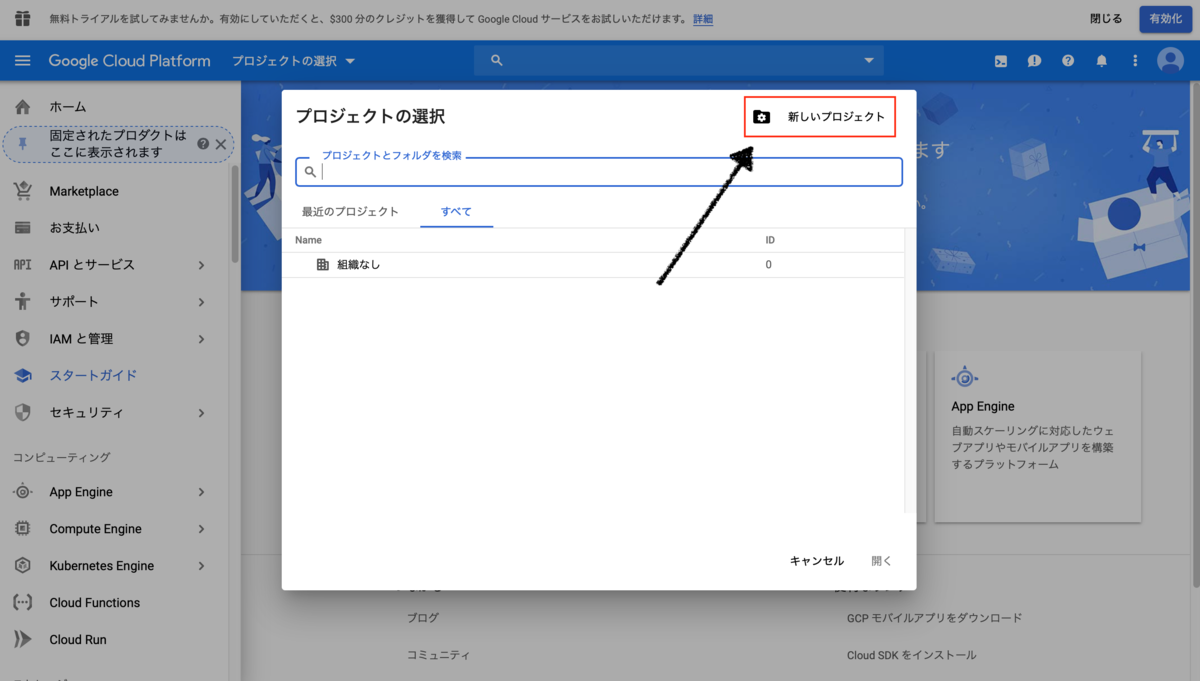The image size is (1200, 681).
Task: Click the 組織なし organization grid icon
Action: (322, 265)
